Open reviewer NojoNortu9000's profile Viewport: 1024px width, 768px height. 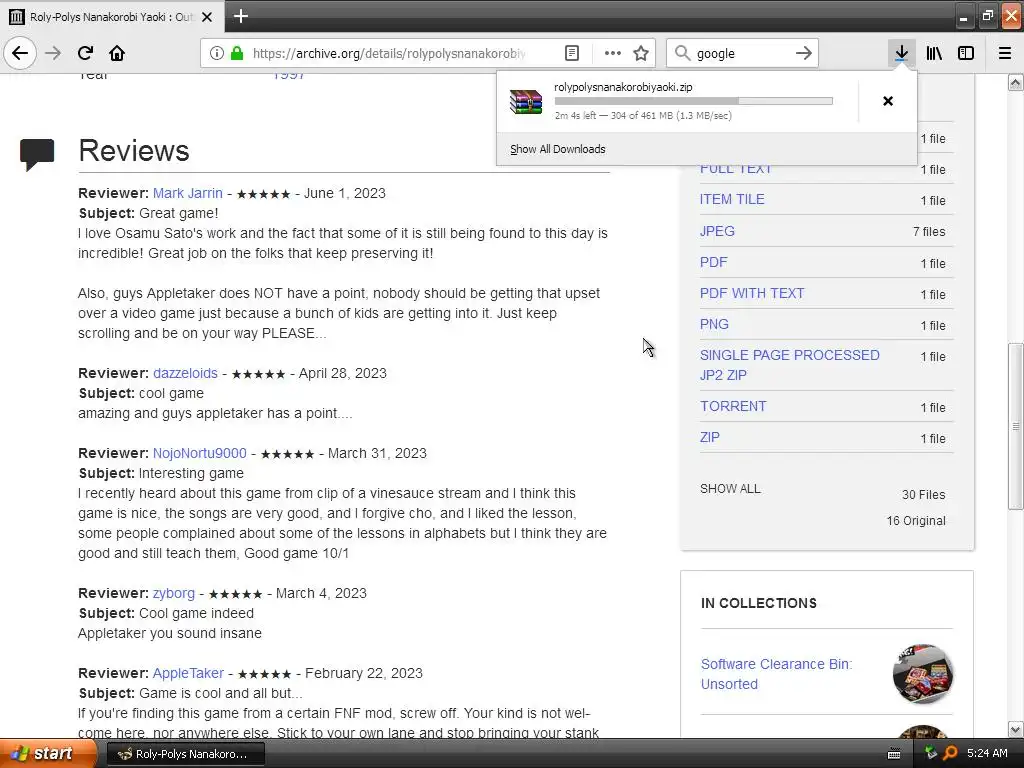point(199,453)
